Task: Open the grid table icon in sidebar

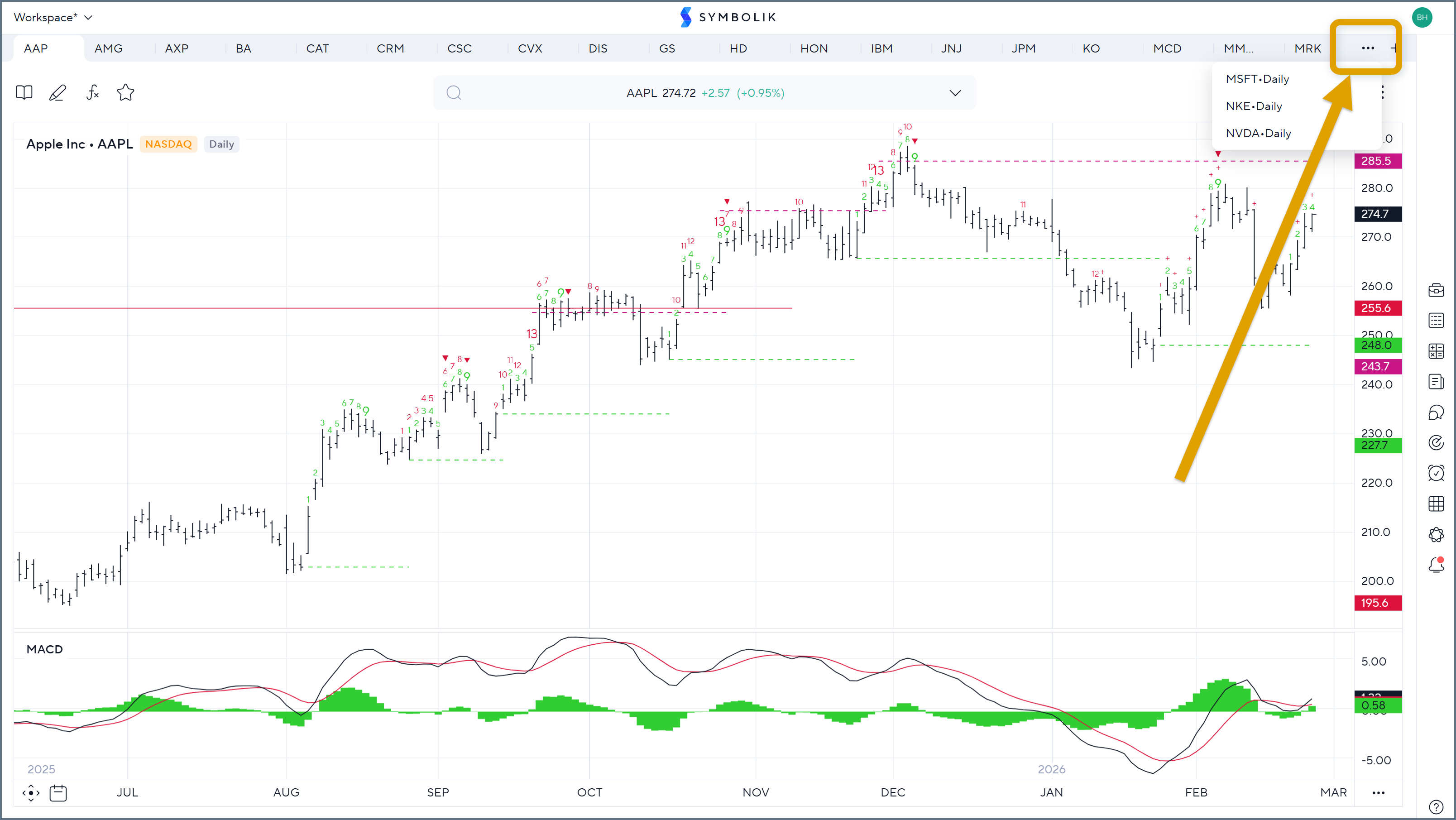Action: pyautogui.click(x=1436, y=503)
